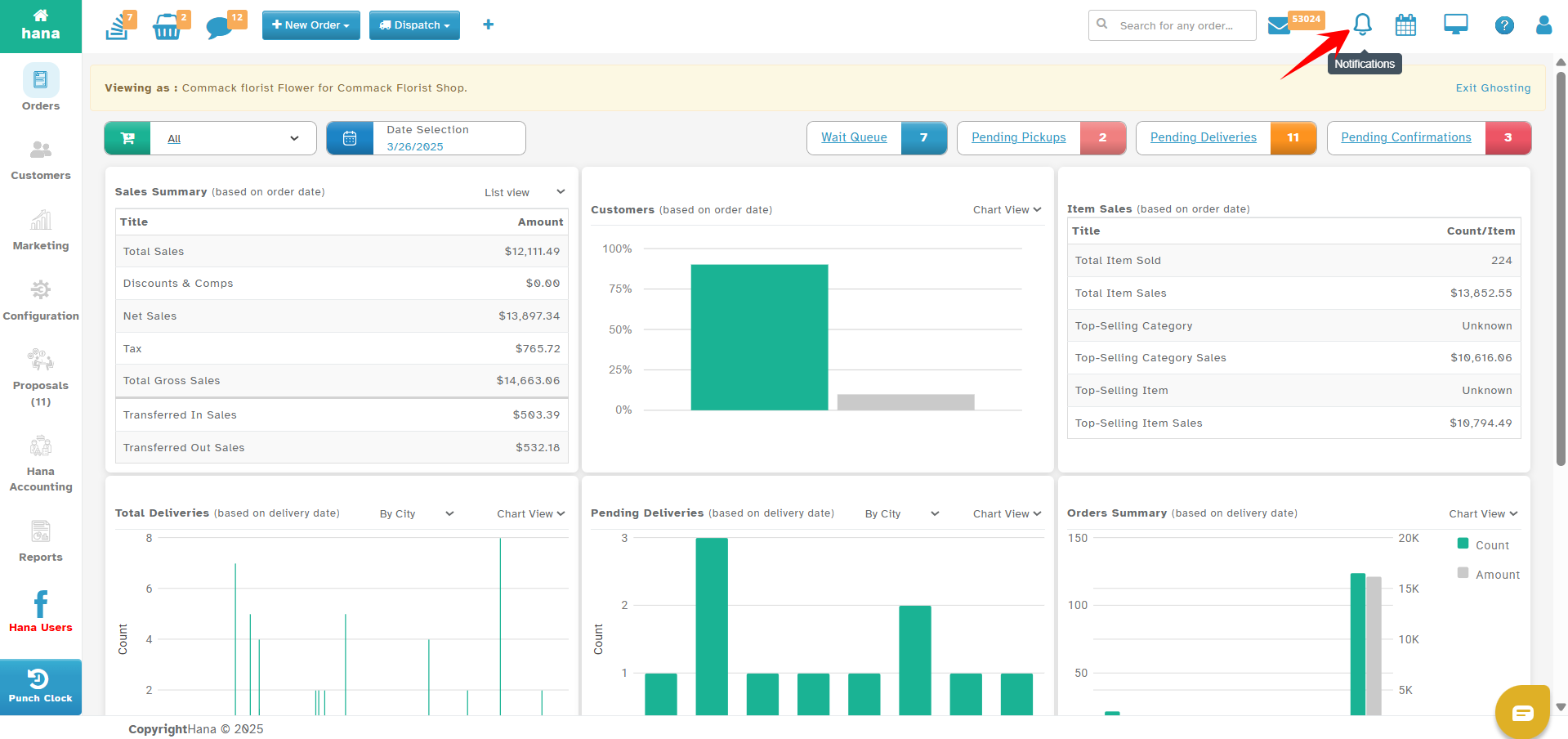Open the Notifications bell icon

click(x=1362, y=25)
